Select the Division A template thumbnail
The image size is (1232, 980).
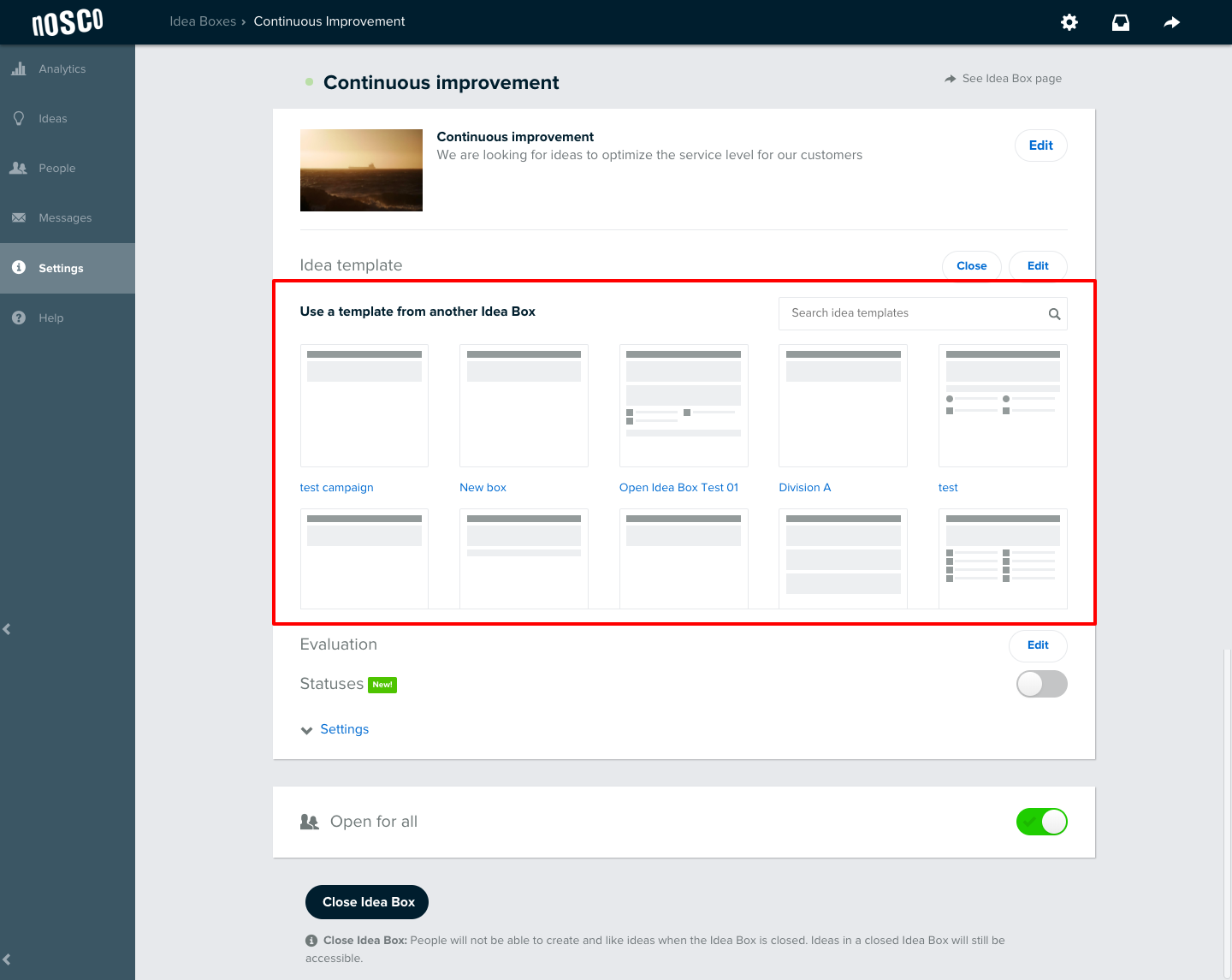(x=843, y=406)
